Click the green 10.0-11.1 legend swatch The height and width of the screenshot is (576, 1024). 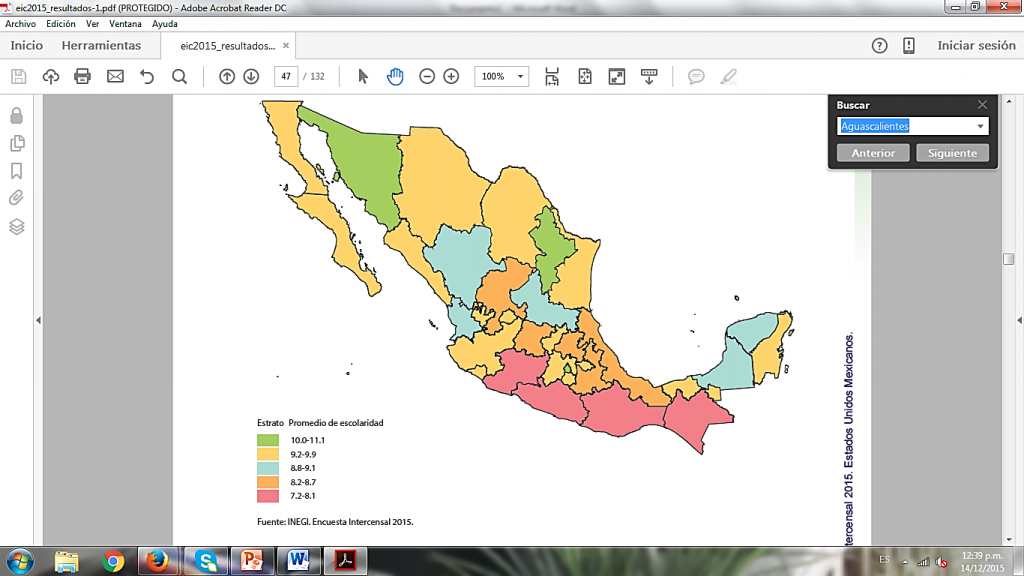tap(268, 440)
